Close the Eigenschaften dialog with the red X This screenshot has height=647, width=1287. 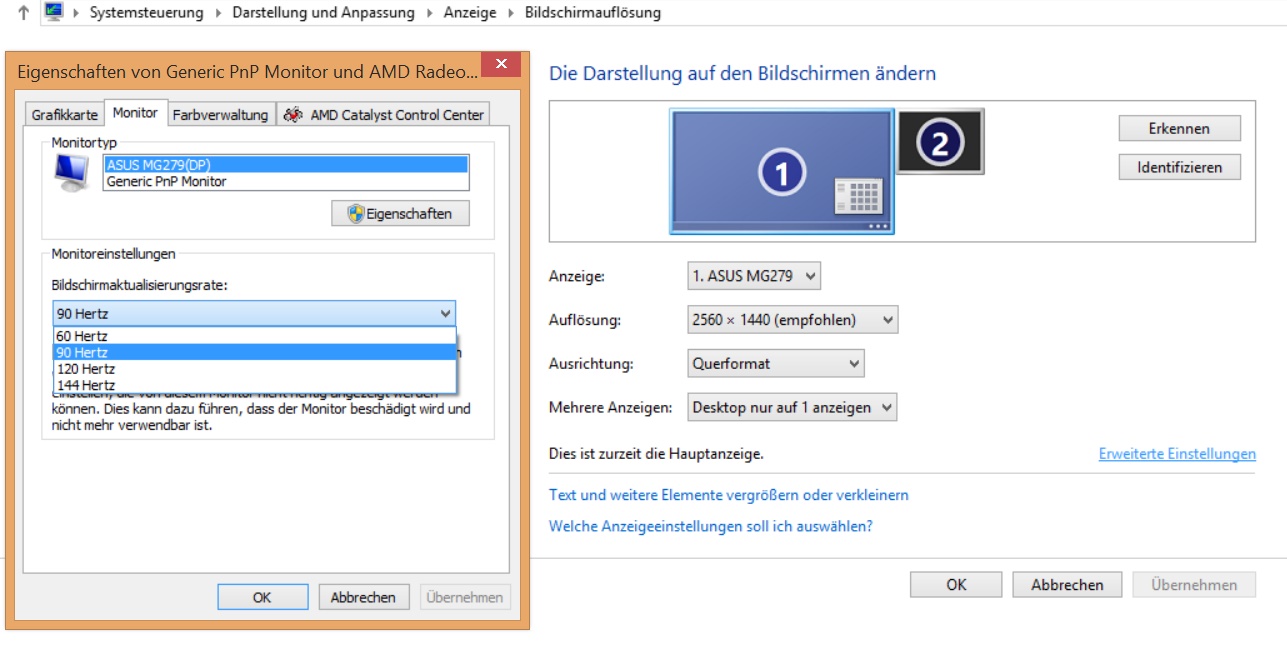coord(501,65)
